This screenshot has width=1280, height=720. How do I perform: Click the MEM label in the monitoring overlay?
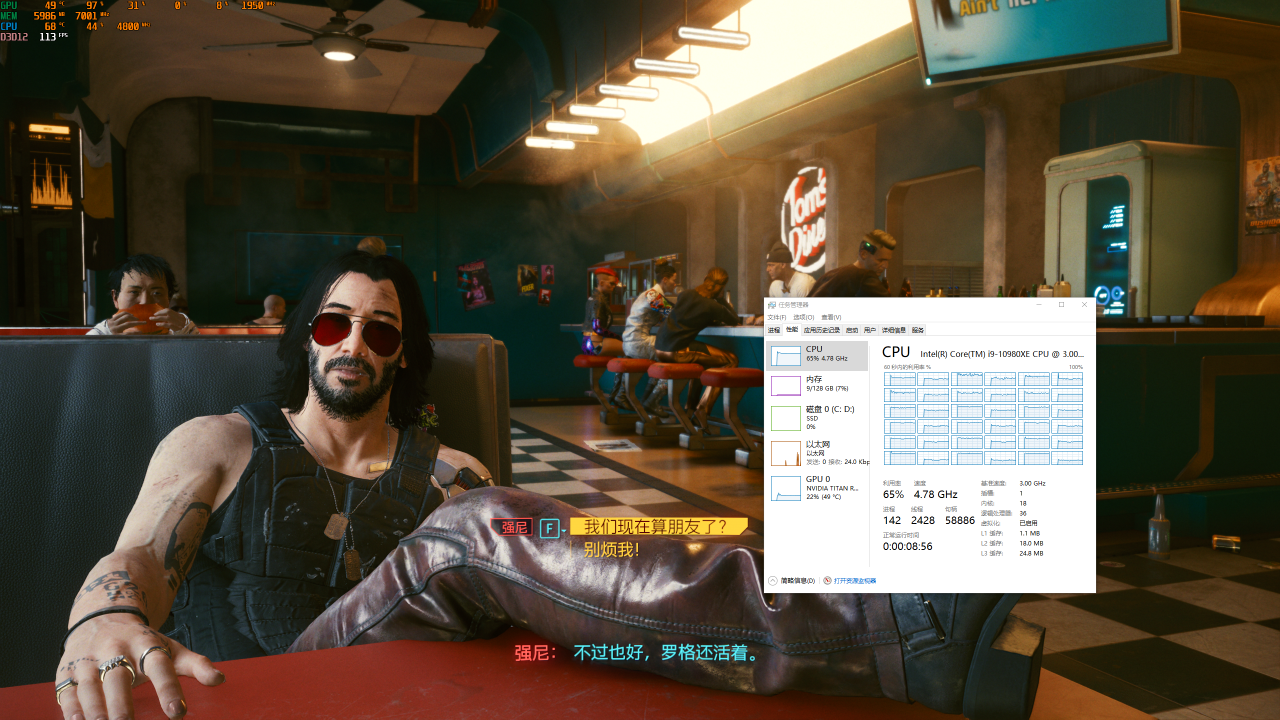[9, 16]
